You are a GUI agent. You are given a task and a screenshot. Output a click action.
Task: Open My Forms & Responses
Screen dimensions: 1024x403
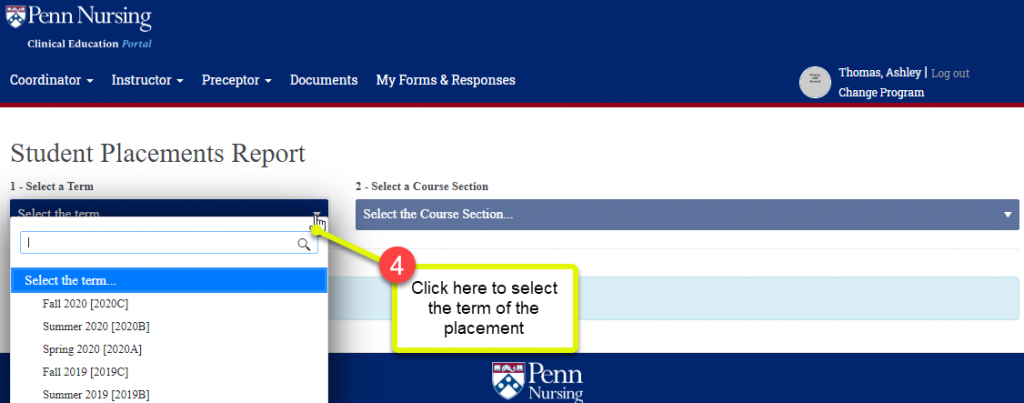point(445,80)
